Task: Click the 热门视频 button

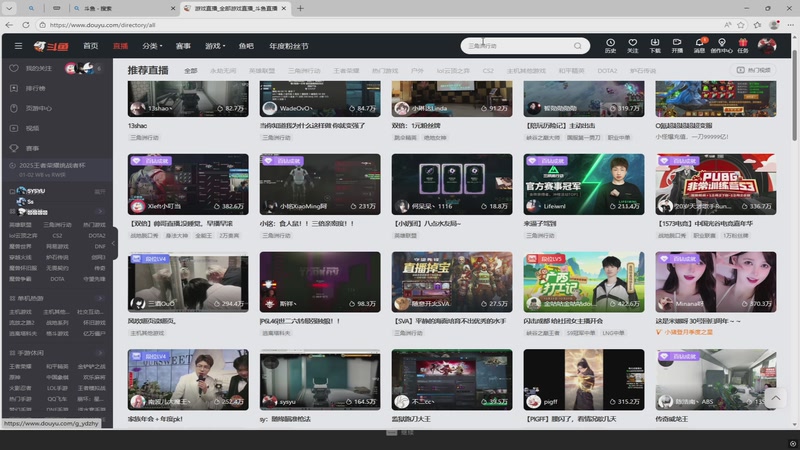Action: (753, 70)
